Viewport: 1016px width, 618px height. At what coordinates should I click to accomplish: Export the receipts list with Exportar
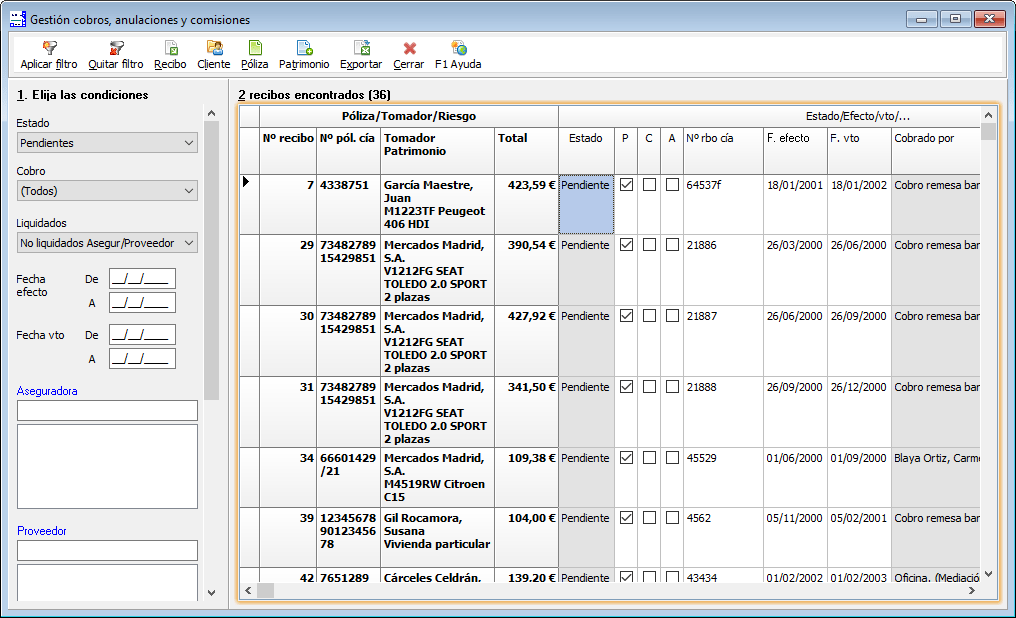coord(361,55)
